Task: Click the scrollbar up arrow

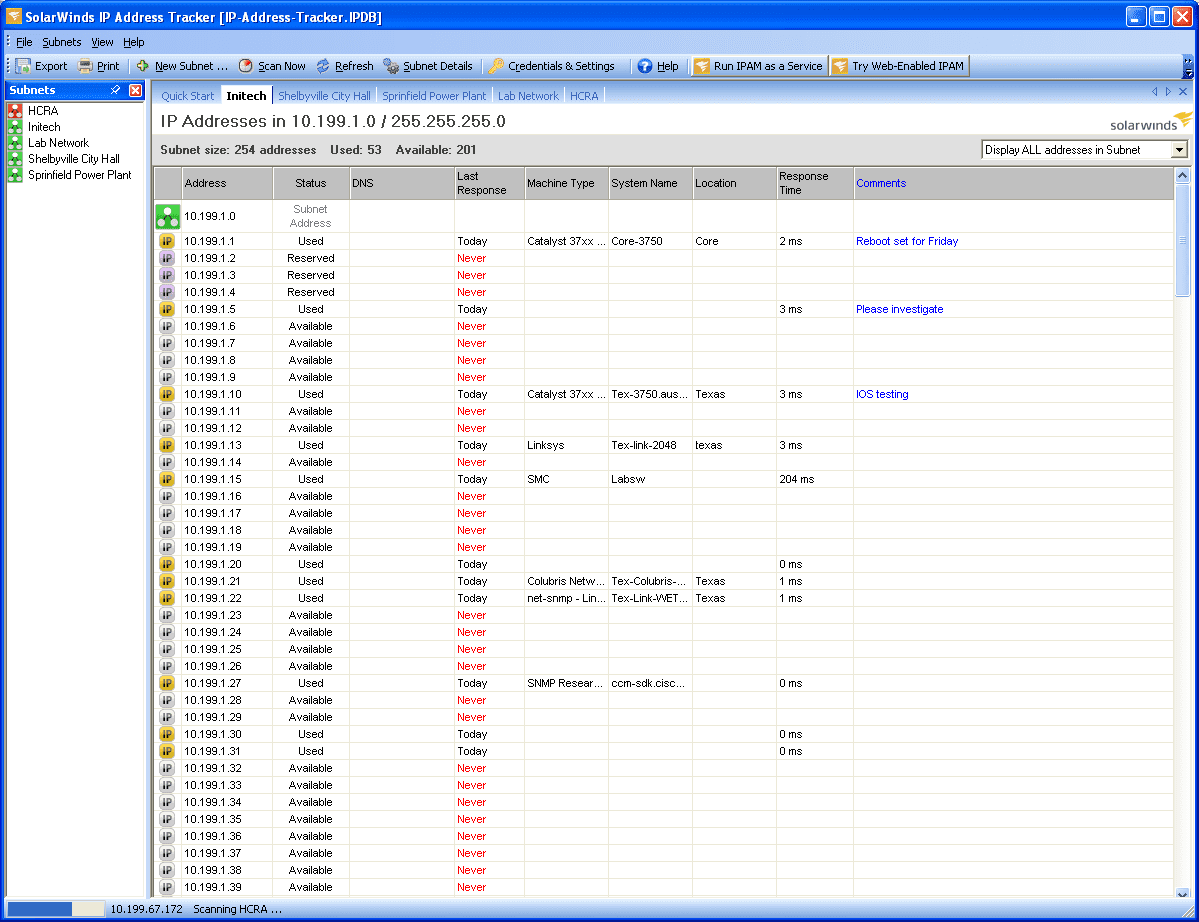Action: click(1182, 175)
